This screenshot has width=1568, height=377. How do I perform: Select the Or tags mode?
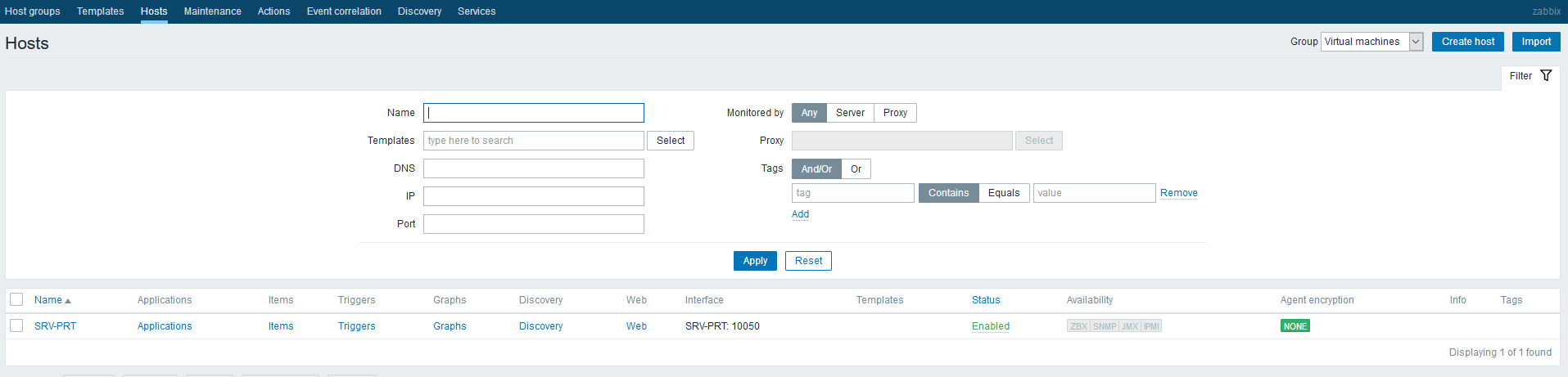856,169
